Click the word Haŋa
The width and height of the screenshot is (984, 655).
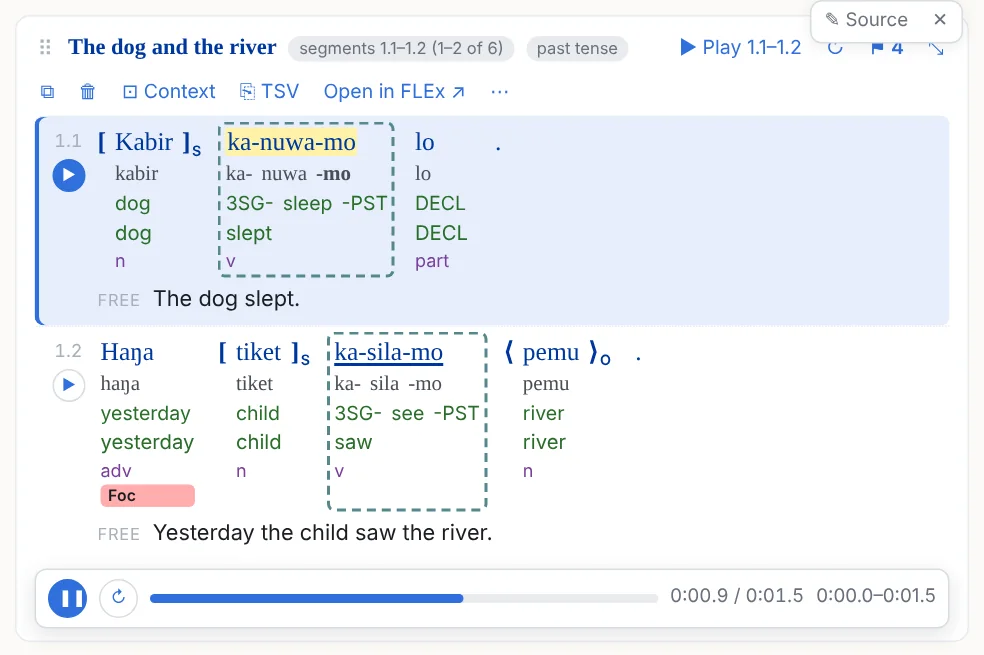coord(127,353)
